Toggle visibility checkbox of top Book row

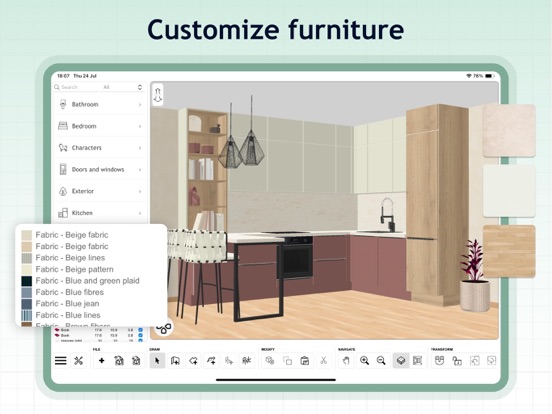tap(140, 330)
